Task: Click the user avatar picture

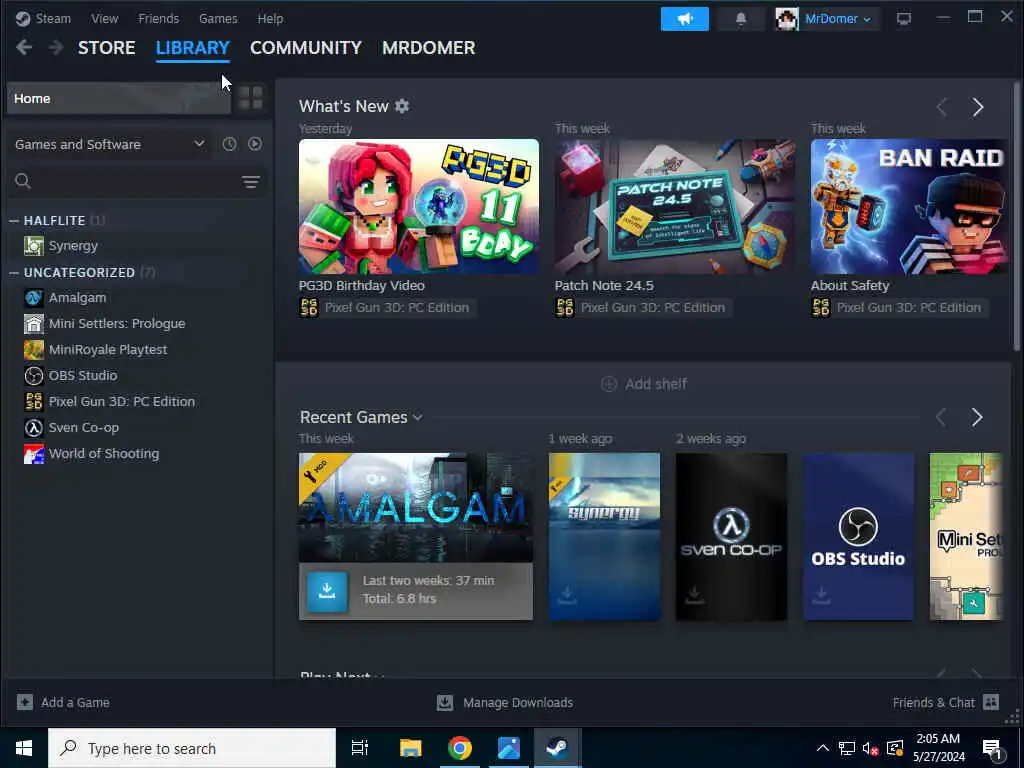Action: (787, 19)
